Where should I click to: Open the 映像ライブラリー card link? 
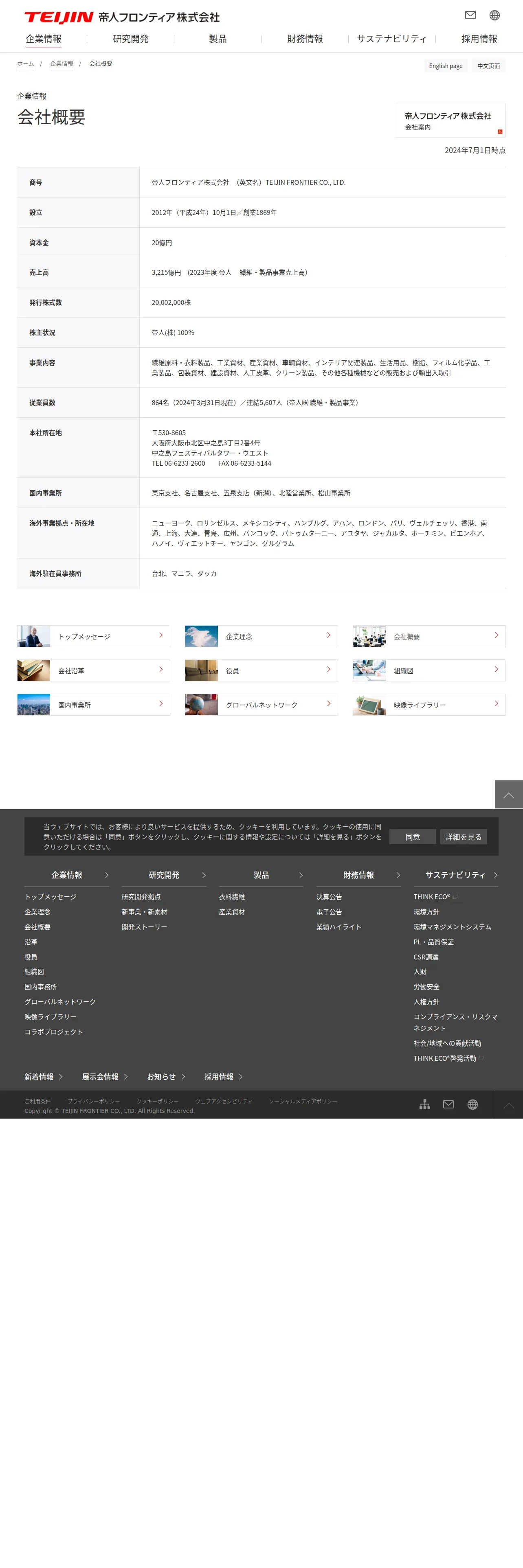(429, 704)
